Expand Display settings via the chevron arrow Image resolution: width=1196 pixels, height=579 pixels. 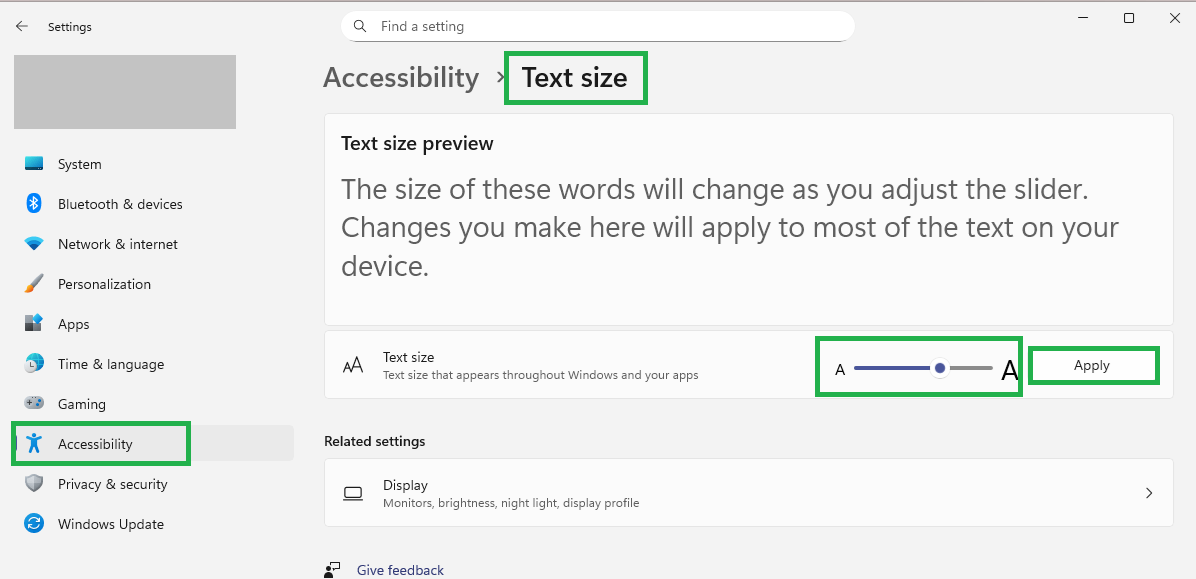pos(1149,493)
